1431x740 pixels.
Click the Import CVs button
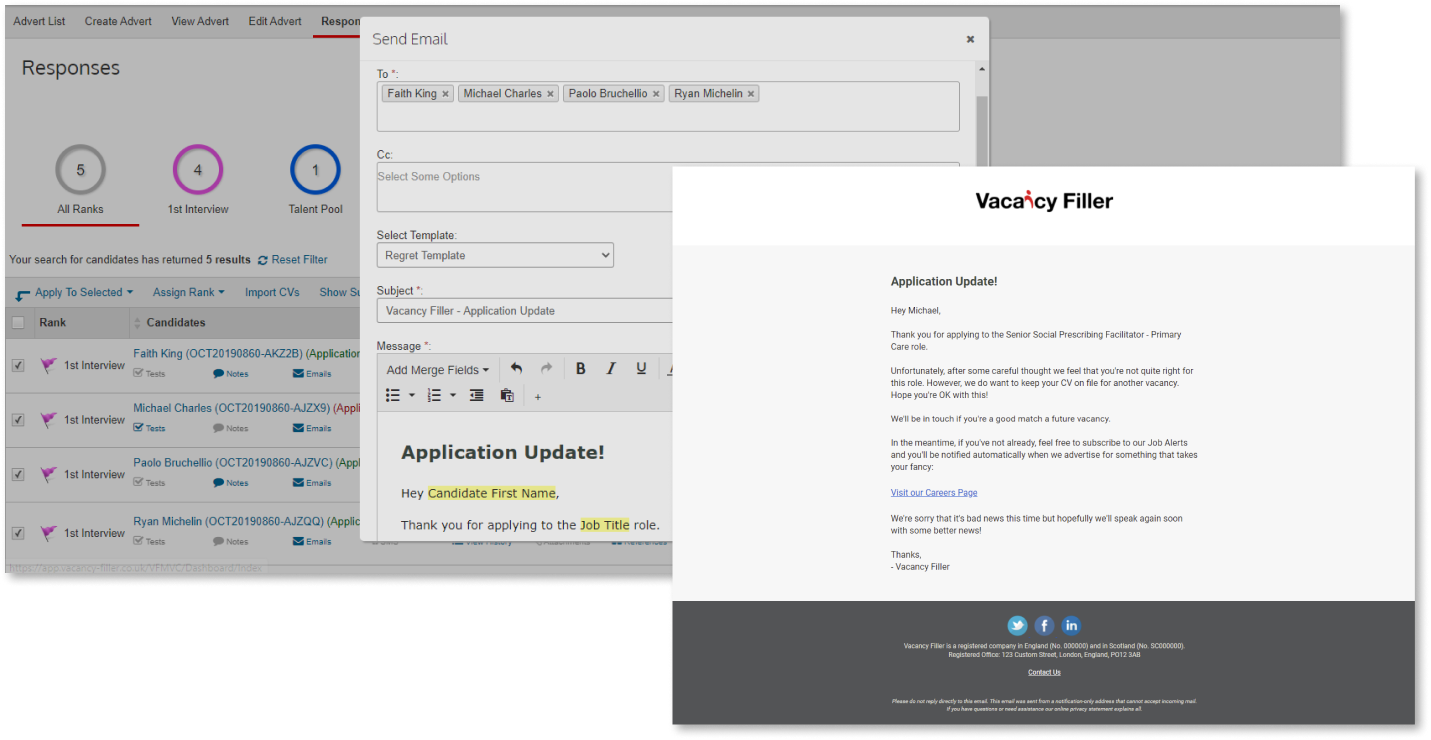[x=272, y=293]
